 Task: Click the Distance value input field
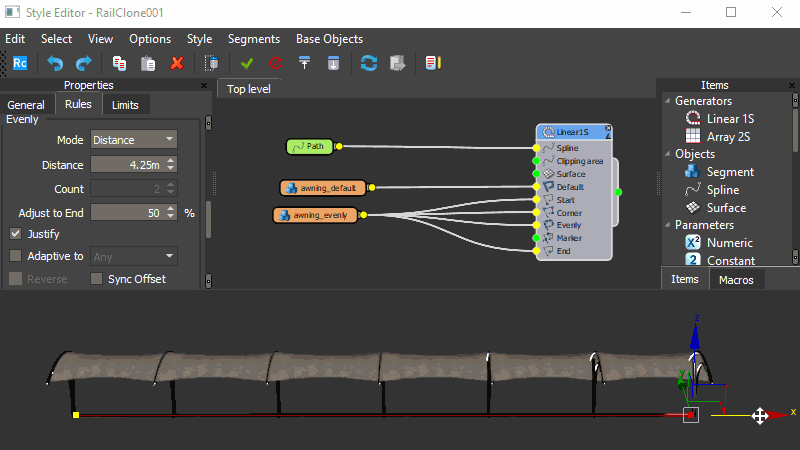pyautogui.click(x=127, y=165)
